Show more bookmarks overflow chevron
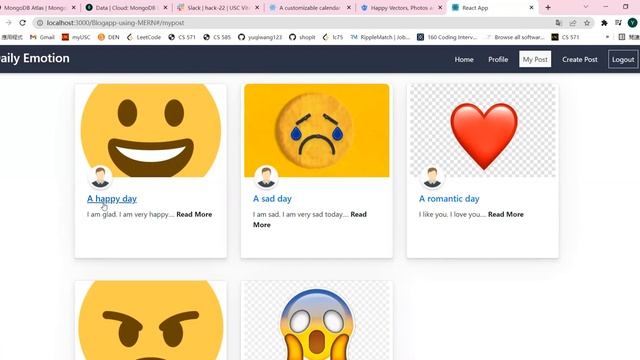This screenshot has width=640, height=360. 607,37
